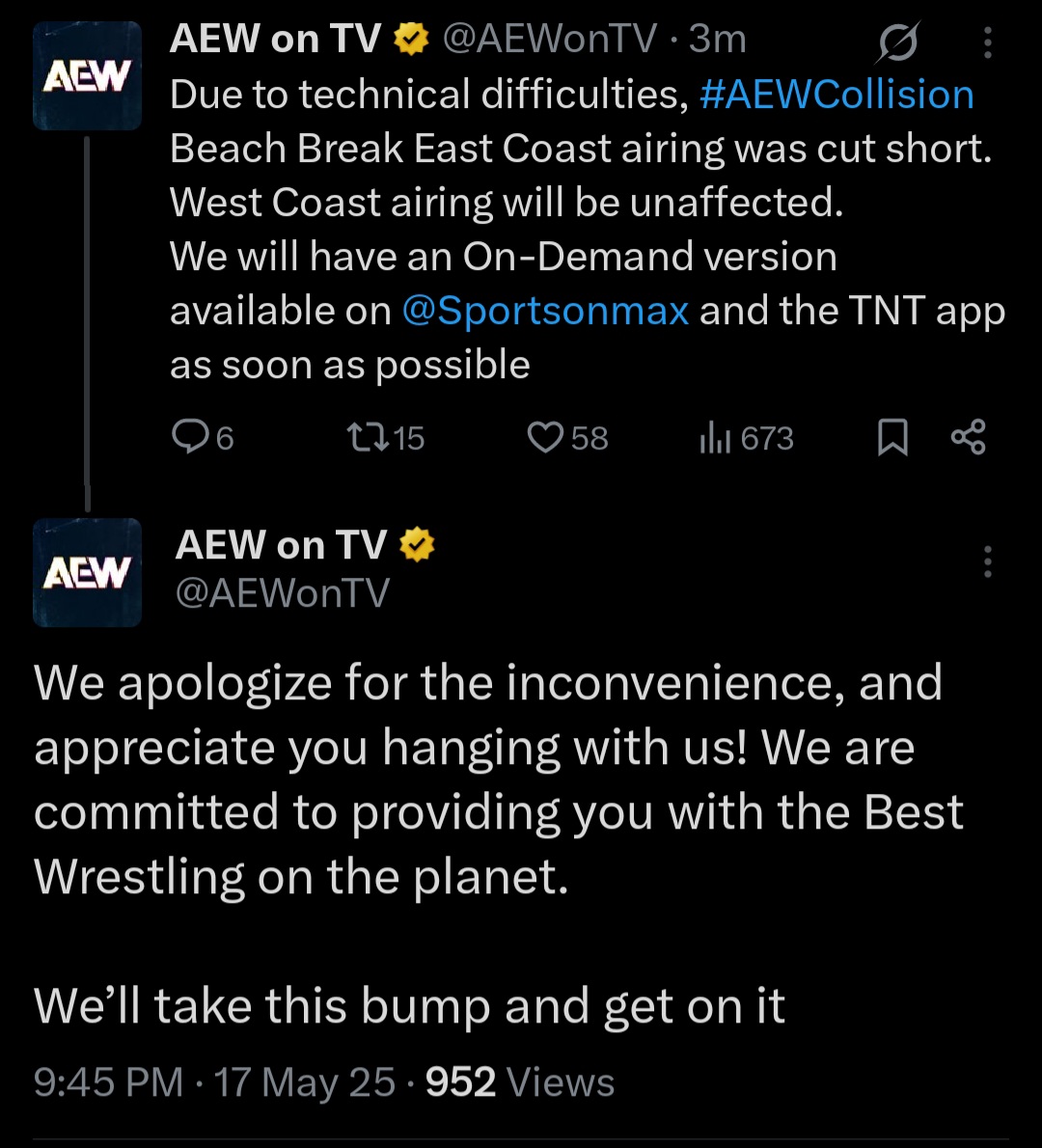Screen dimensions: 1042x1148
Task: Open @AEWonTV handle below second avatar
Action: [283, 592]
